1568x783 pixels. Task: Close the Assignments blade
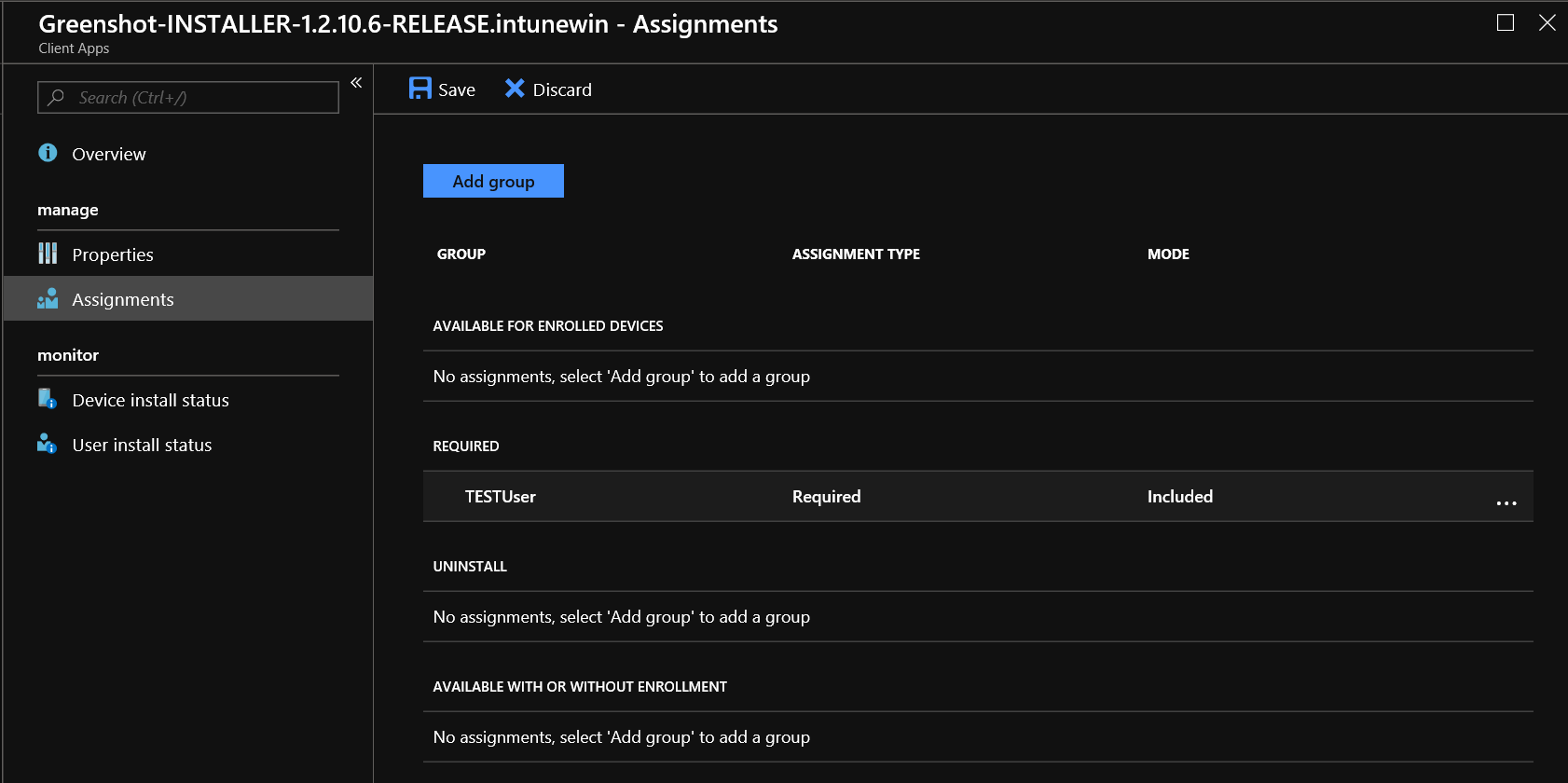point(1547,22)
